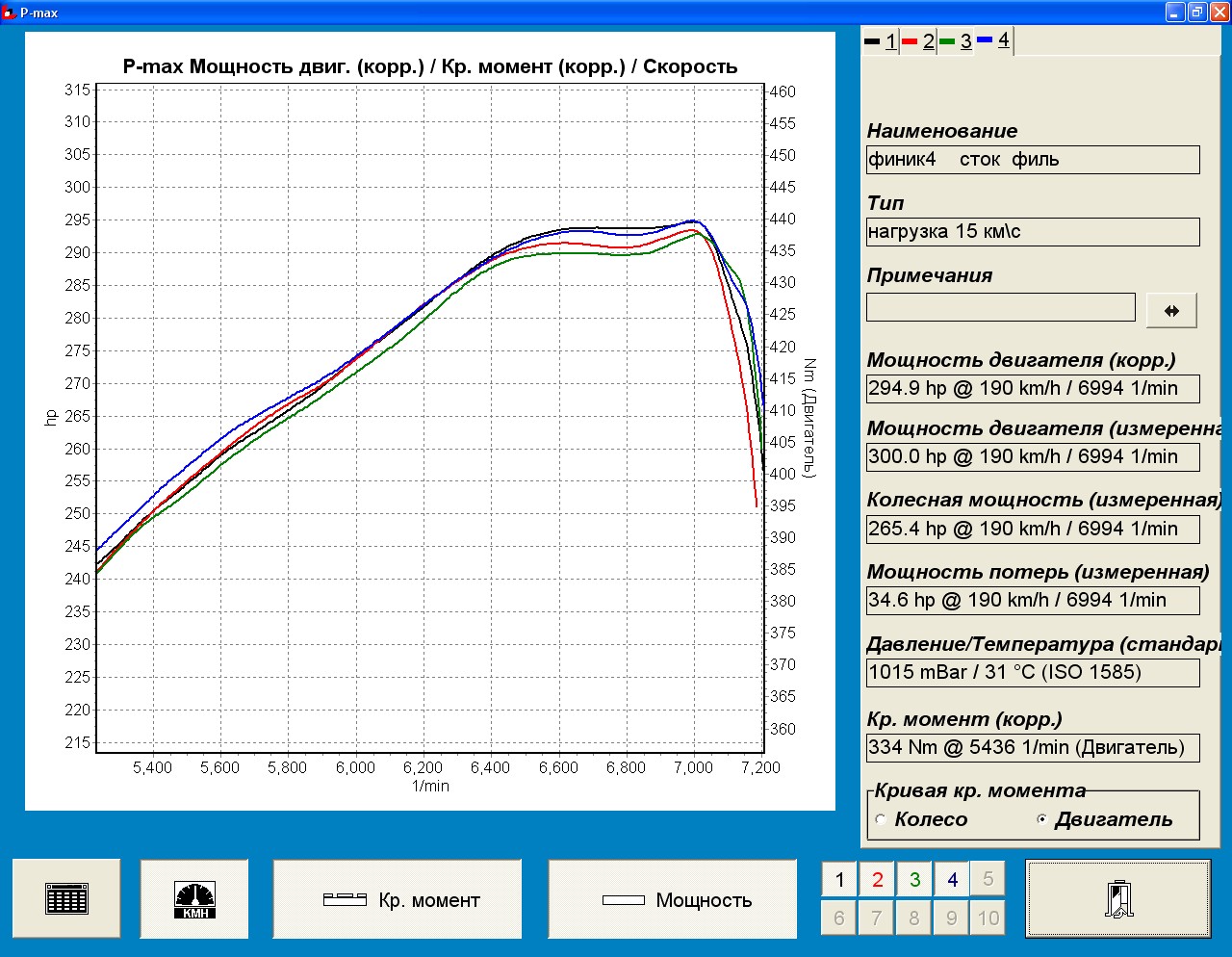Click the exit door icon button
The image size is (1232, 957).
[1117, 899]
